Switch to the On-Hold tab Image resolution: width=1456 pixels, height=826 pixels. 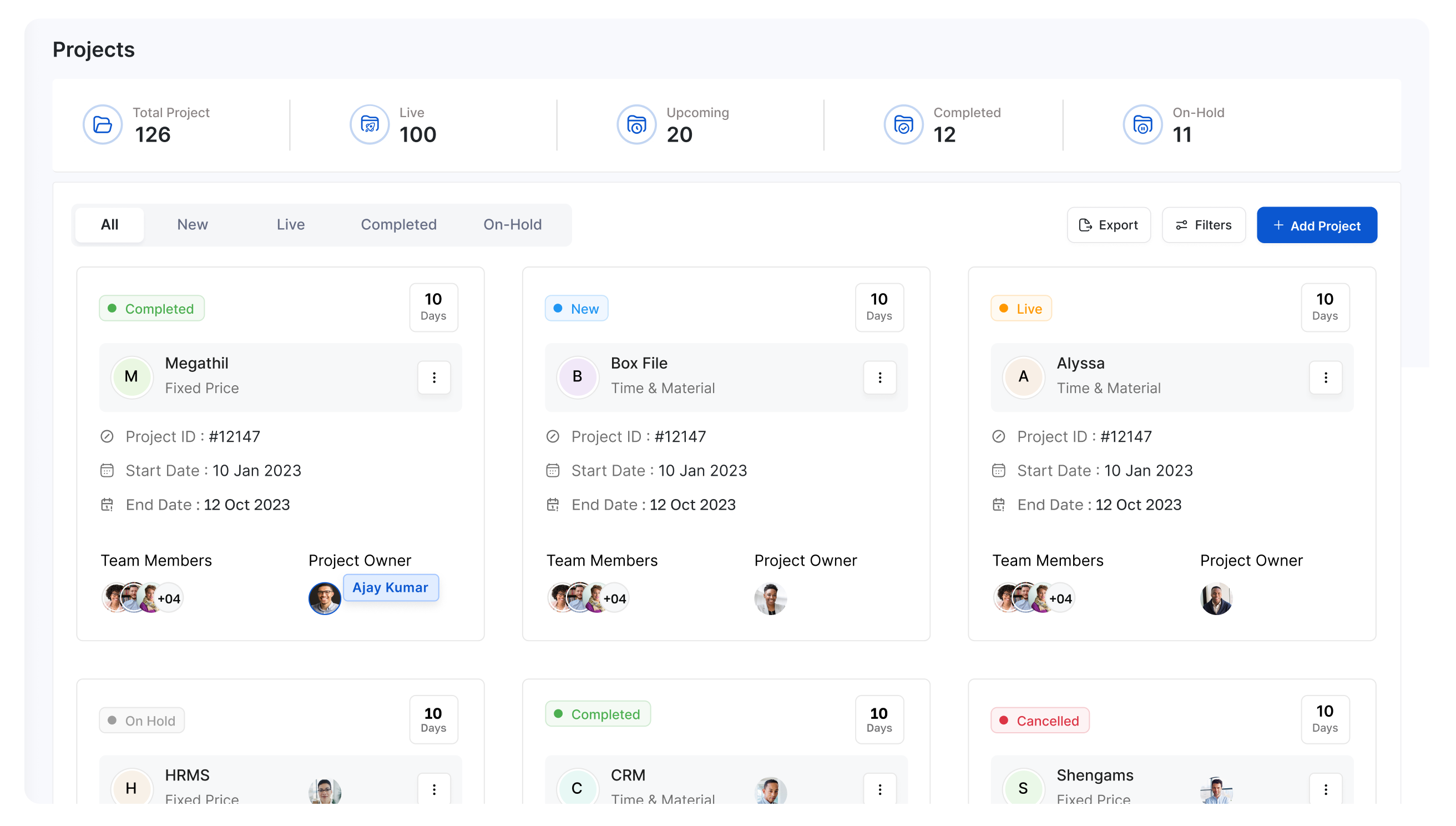pos(513,225)
